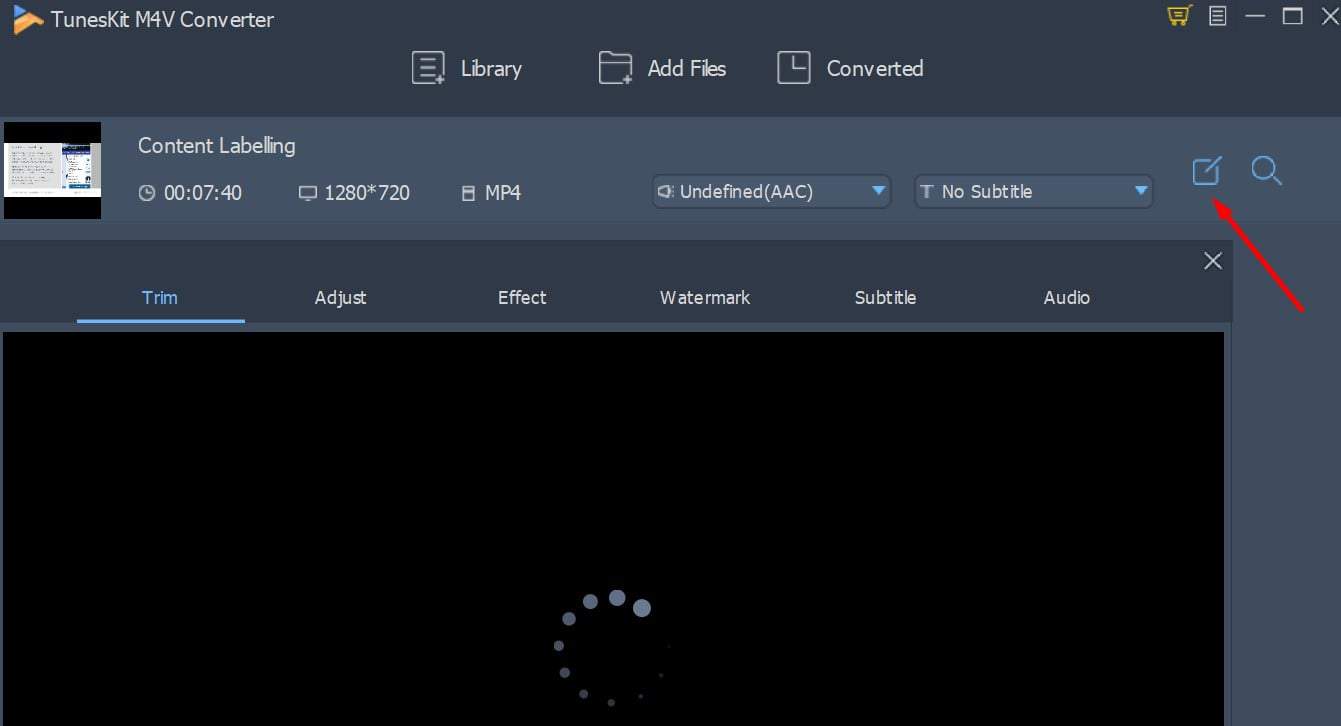Click the Content Labelling title text
This screenshot has height=726, width=1341.
216,145
